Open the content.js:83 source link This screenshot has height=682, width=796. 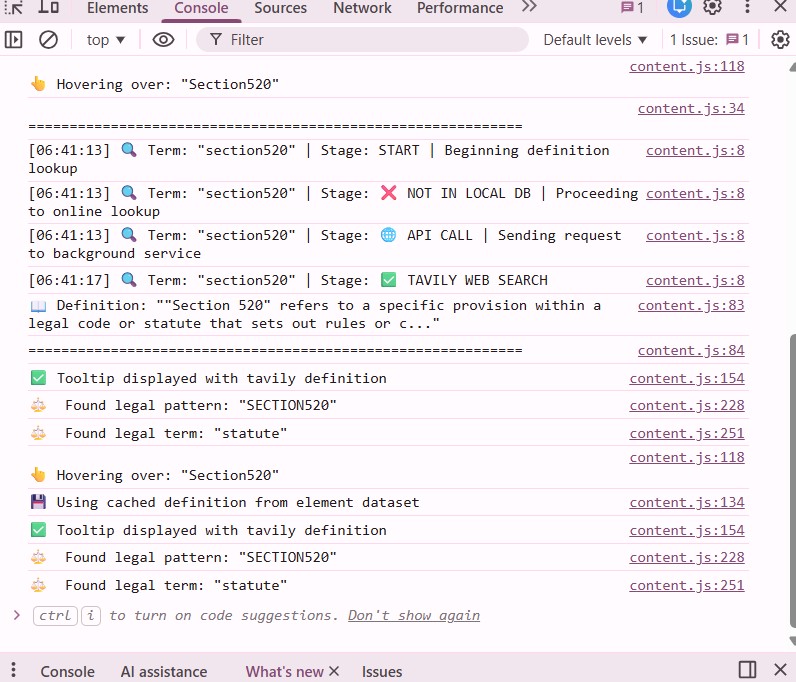pyautogui.click(x=691, y=305)
